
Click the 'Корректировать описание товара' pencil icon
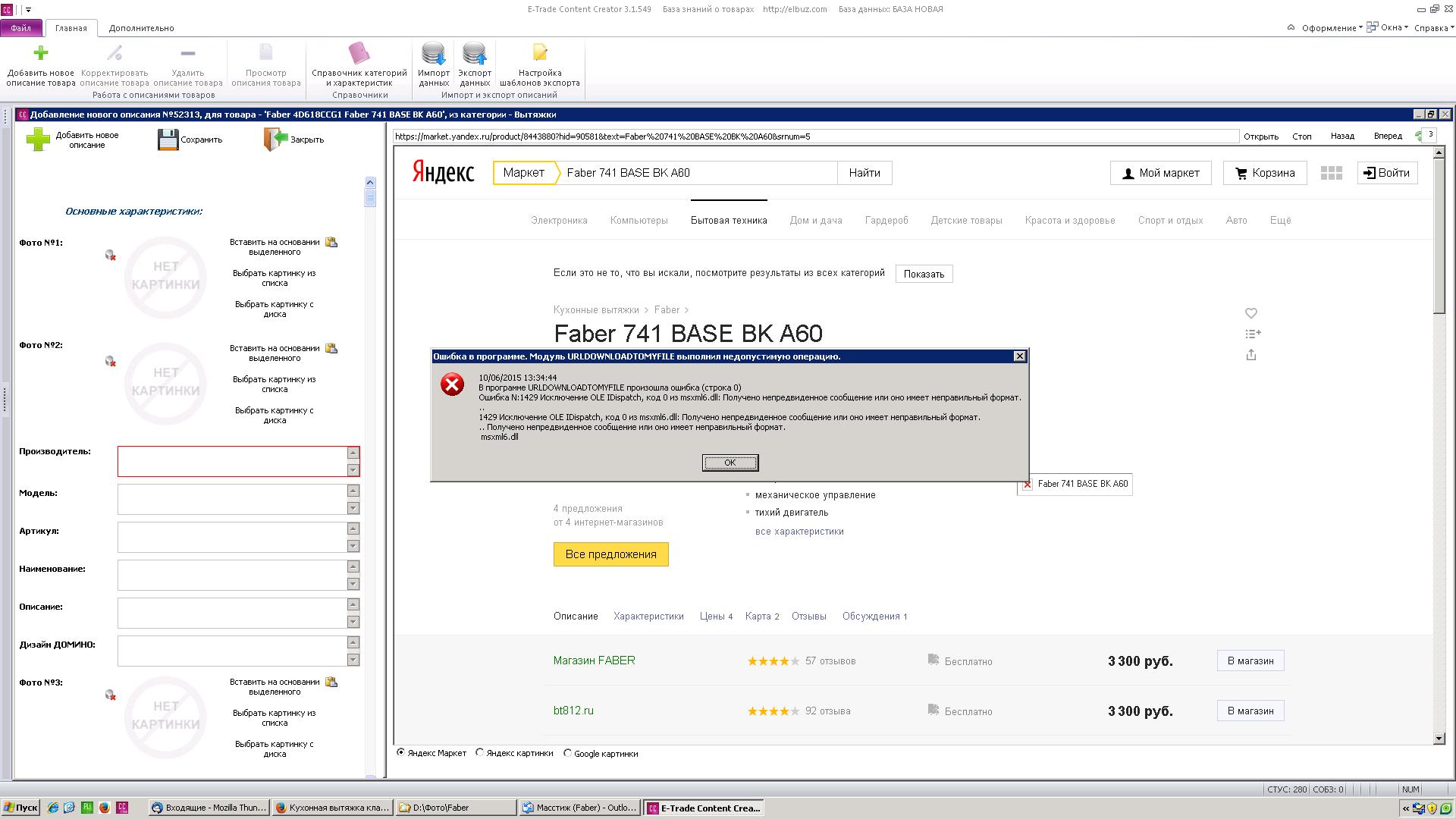[x=115, y=52]
